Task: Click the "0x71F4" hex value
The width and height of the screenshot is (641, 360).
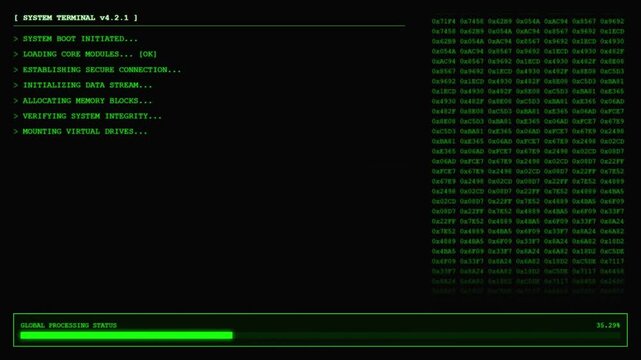Action: [444, 21]
